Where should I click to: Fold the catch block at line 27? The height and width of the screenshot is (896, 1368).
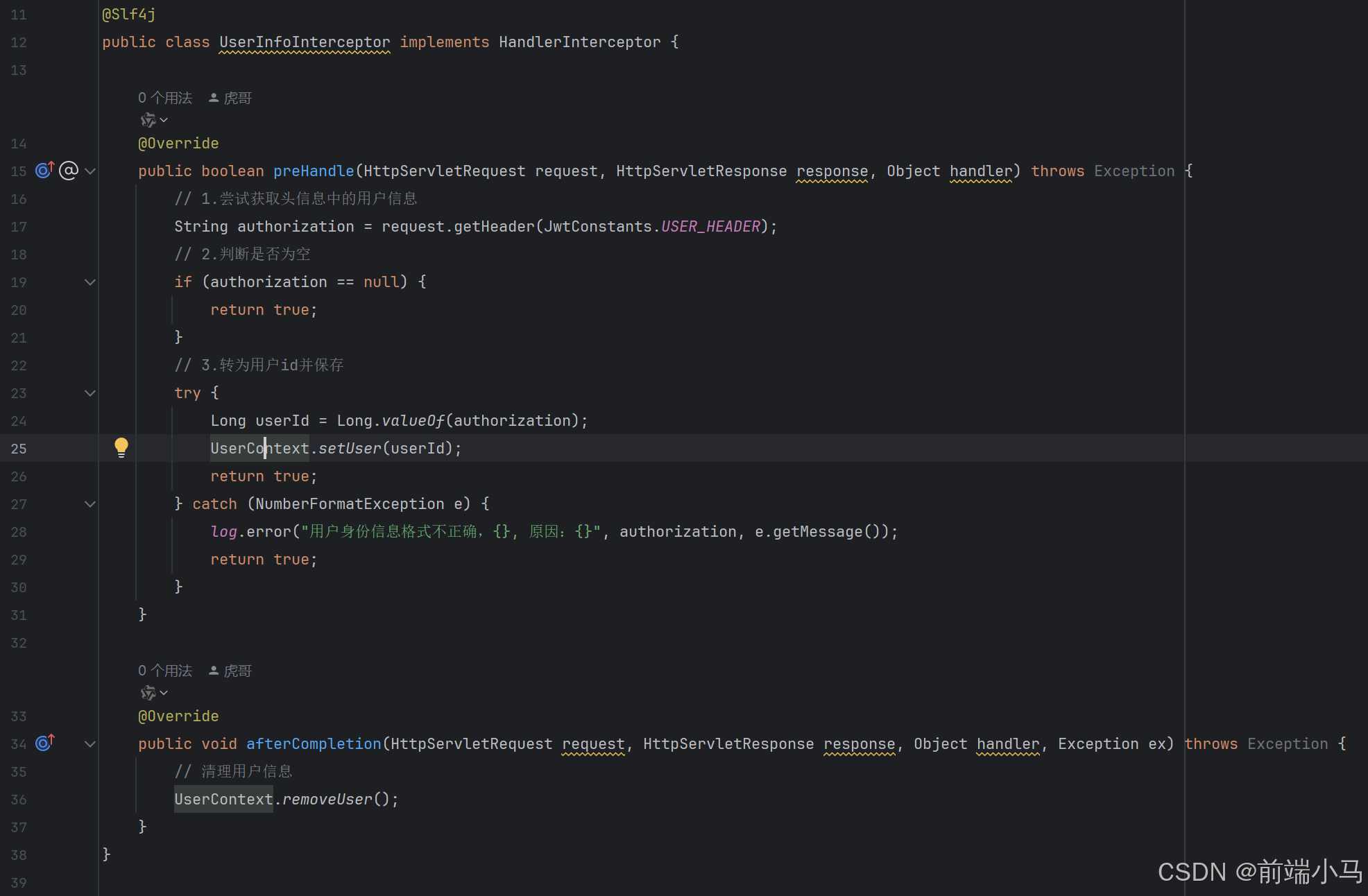click(x=90, y=504)
